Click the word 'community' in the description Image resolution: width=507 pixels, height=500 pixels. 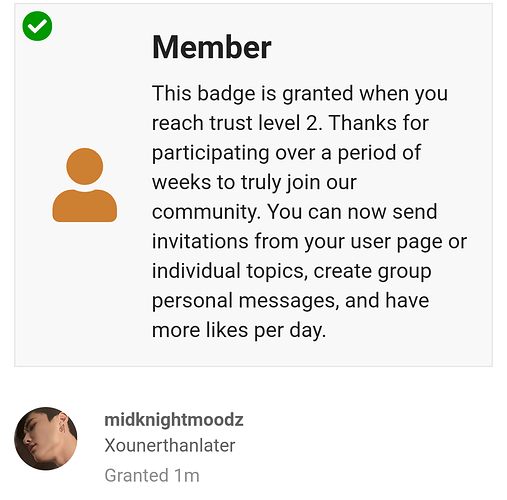coord(206,212)
